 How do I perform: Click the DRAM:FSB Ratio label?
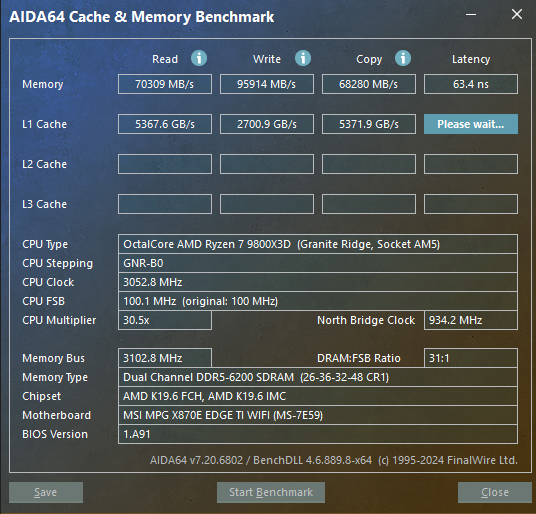pyautogui.click(x=359, y=358)
